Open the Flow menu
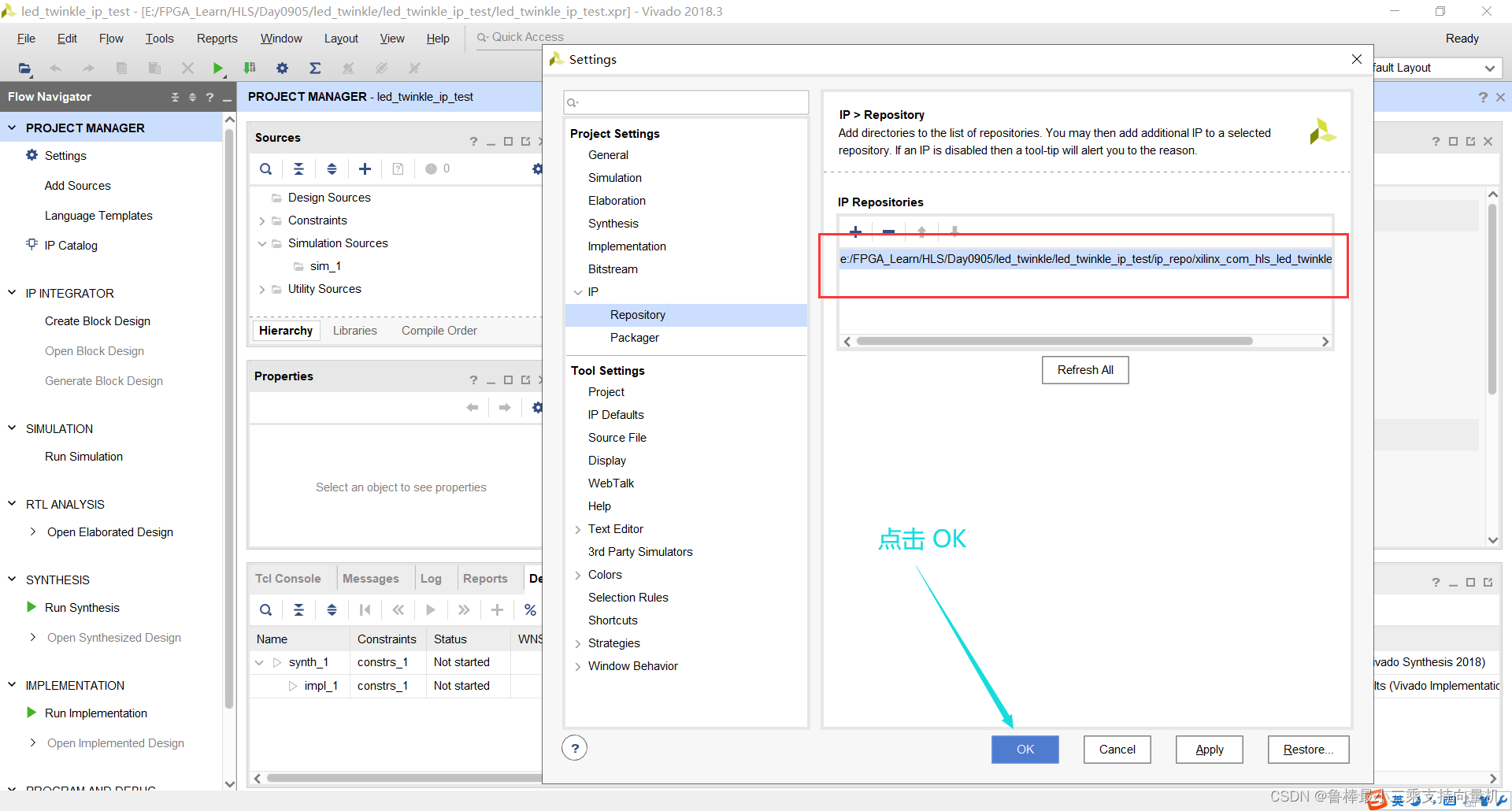The width and height of the screenshot is (1512, 811). coord(111,39)
